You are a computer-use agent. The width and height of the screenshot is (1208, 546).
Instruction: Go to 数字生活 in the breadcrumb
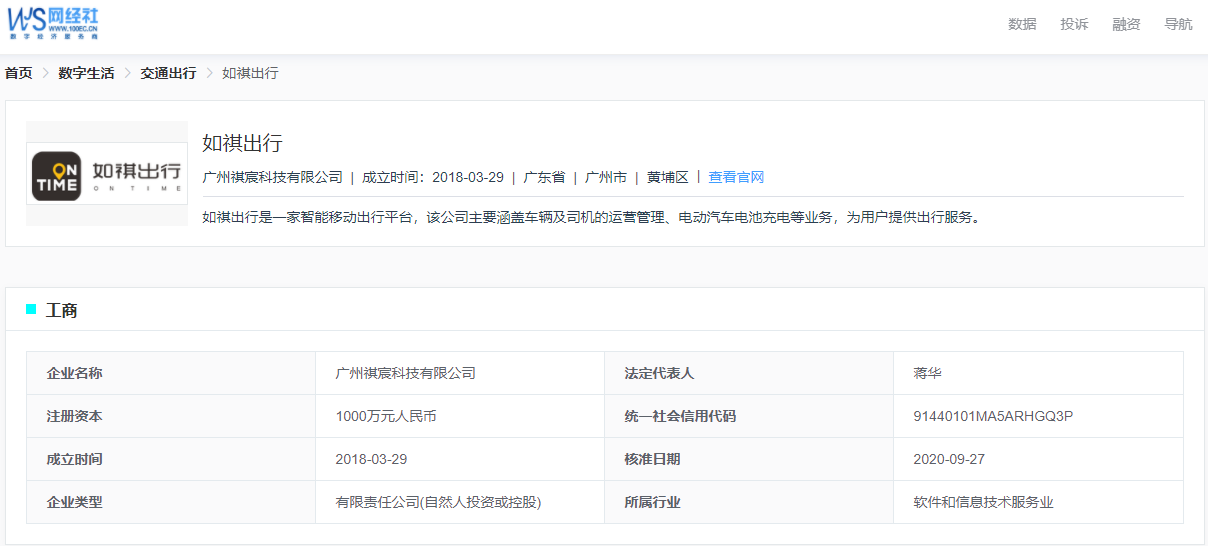click(x=86, y=73)
